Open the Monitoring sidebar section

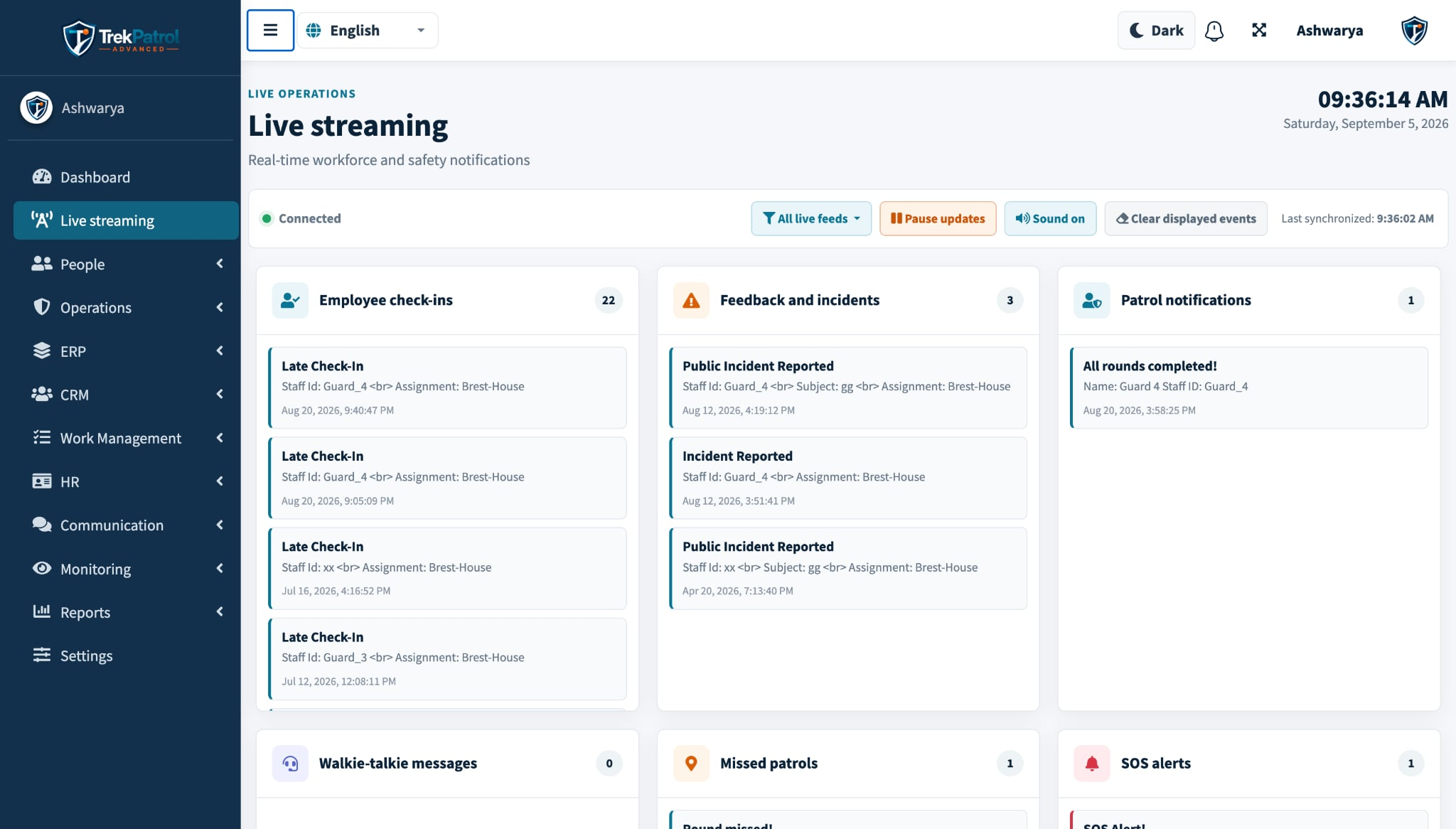point(126,569)
